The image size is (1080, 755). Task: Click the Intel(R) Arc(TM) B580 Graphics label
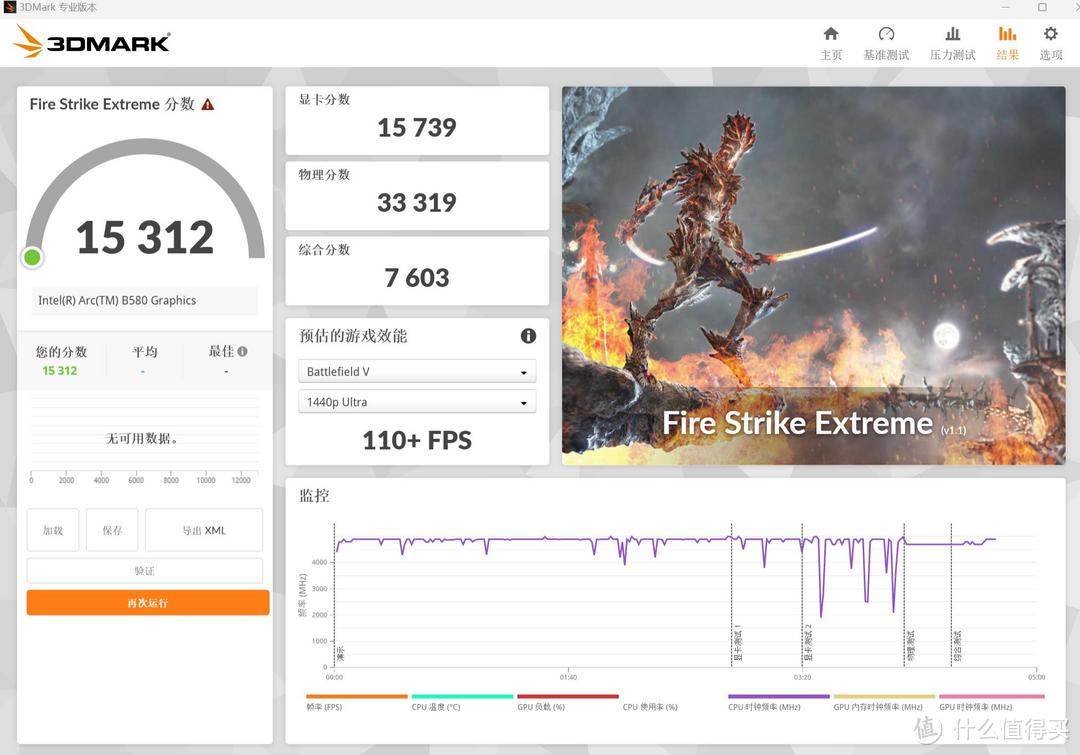point(117,300)
